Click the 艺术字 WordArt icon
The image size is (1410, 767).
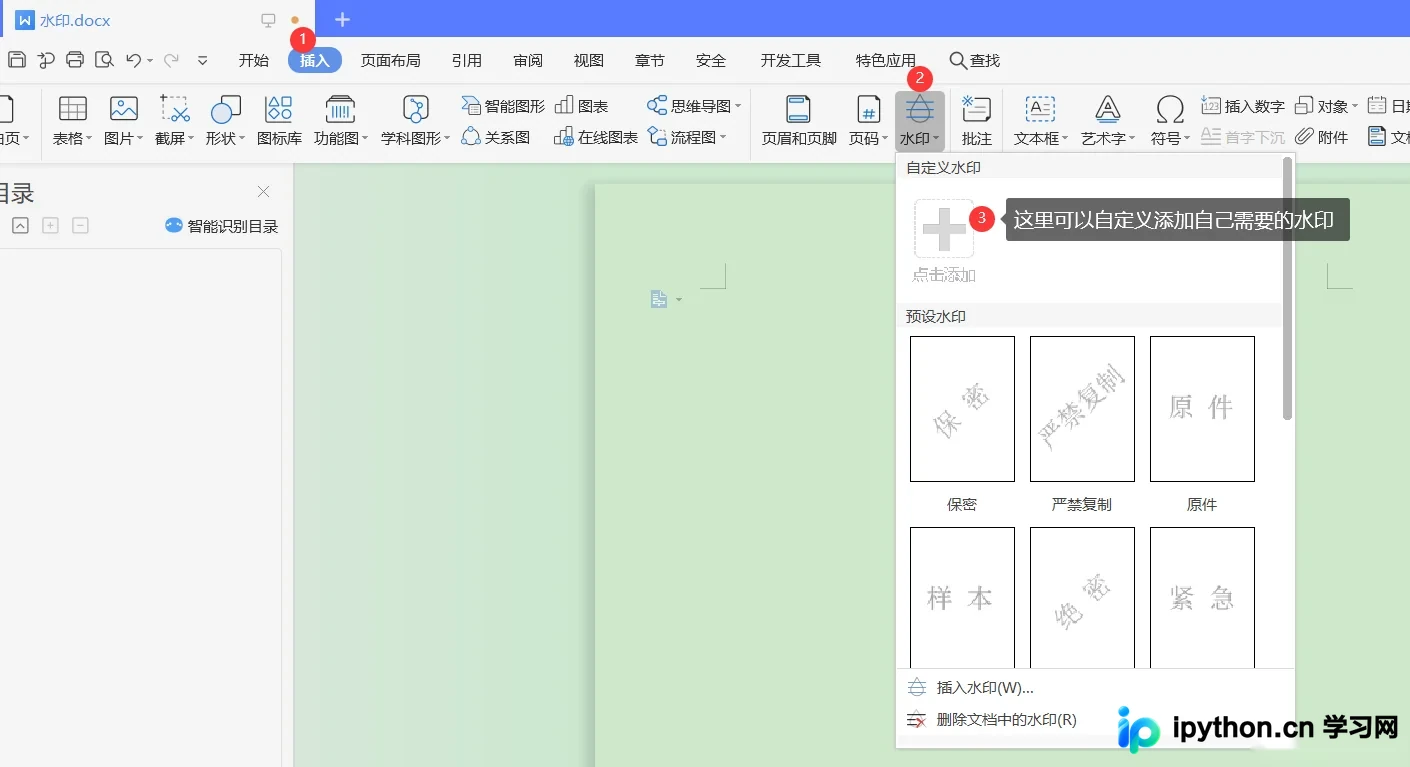(x=1108, y=109)
